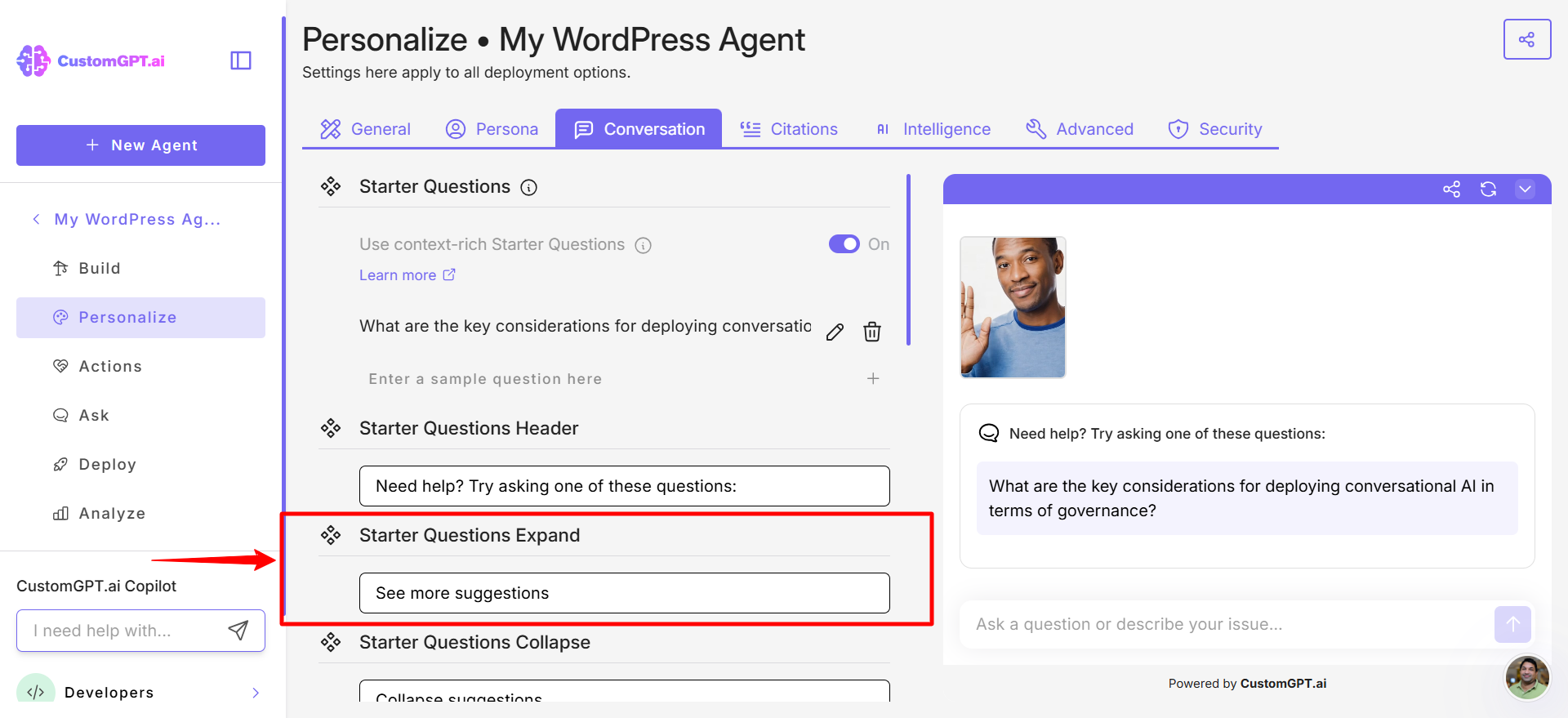Open Actions in the sidebar
The width and height of the screenshot is (1568, 718).
(140, 366)
